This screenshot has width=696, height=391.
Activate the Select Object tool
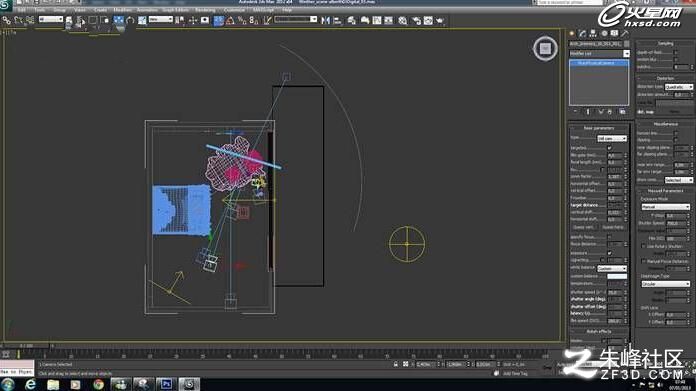tap(69, 20)
